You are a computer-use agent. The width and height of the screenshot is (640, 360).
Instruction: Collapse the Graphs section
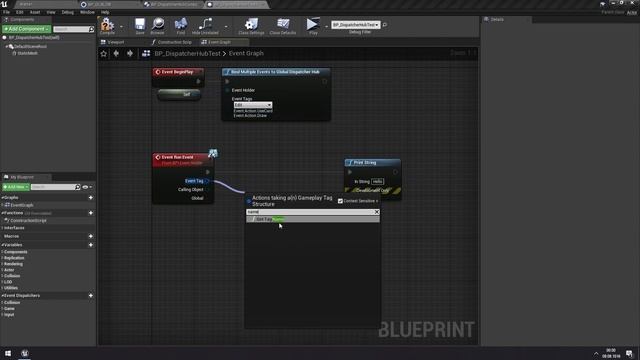(3, 198)
